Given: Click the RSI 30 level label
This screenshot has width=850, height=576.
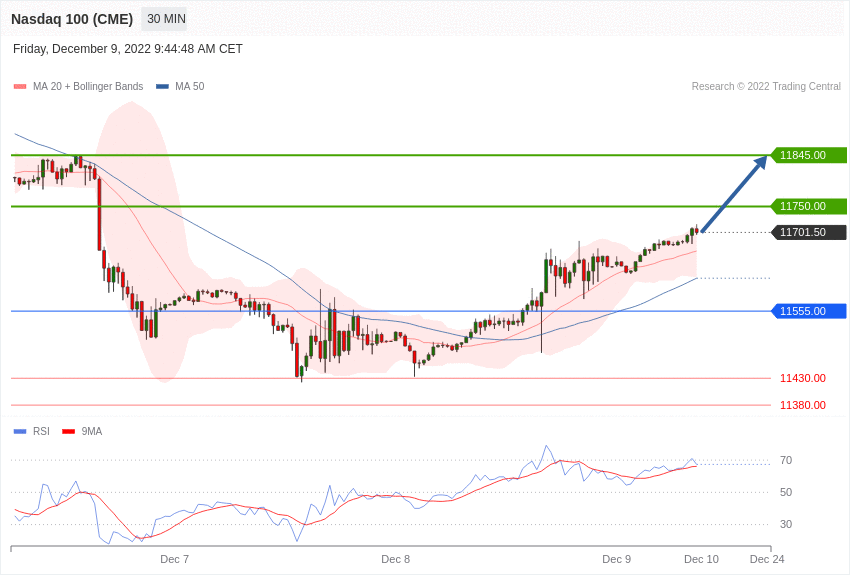Looking at the screenshot, I should pos(786,525).
